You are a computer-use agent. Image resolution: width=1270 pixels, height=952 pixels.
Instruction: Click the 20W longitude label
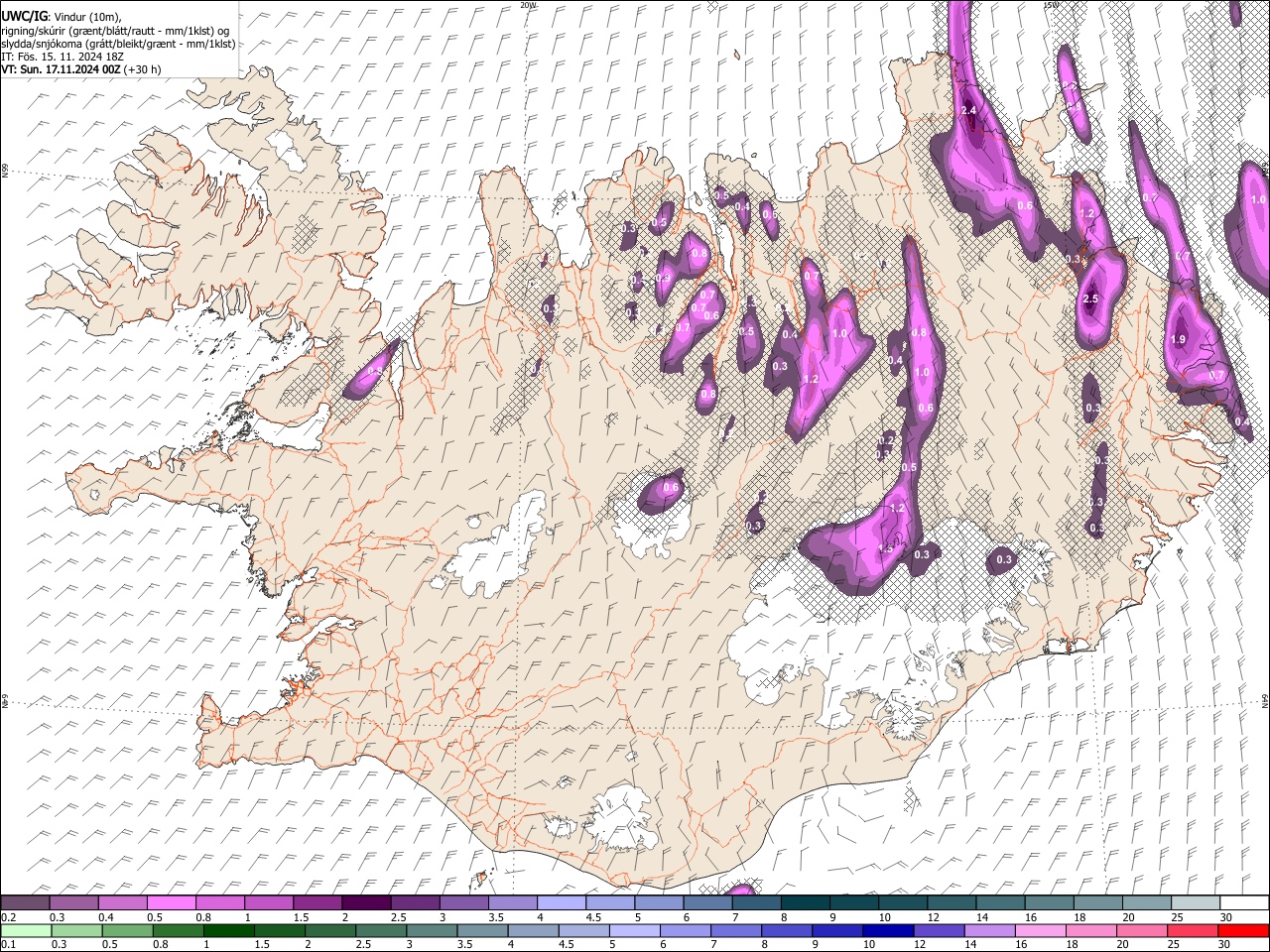pyautogui.click(x=528, y=5)
